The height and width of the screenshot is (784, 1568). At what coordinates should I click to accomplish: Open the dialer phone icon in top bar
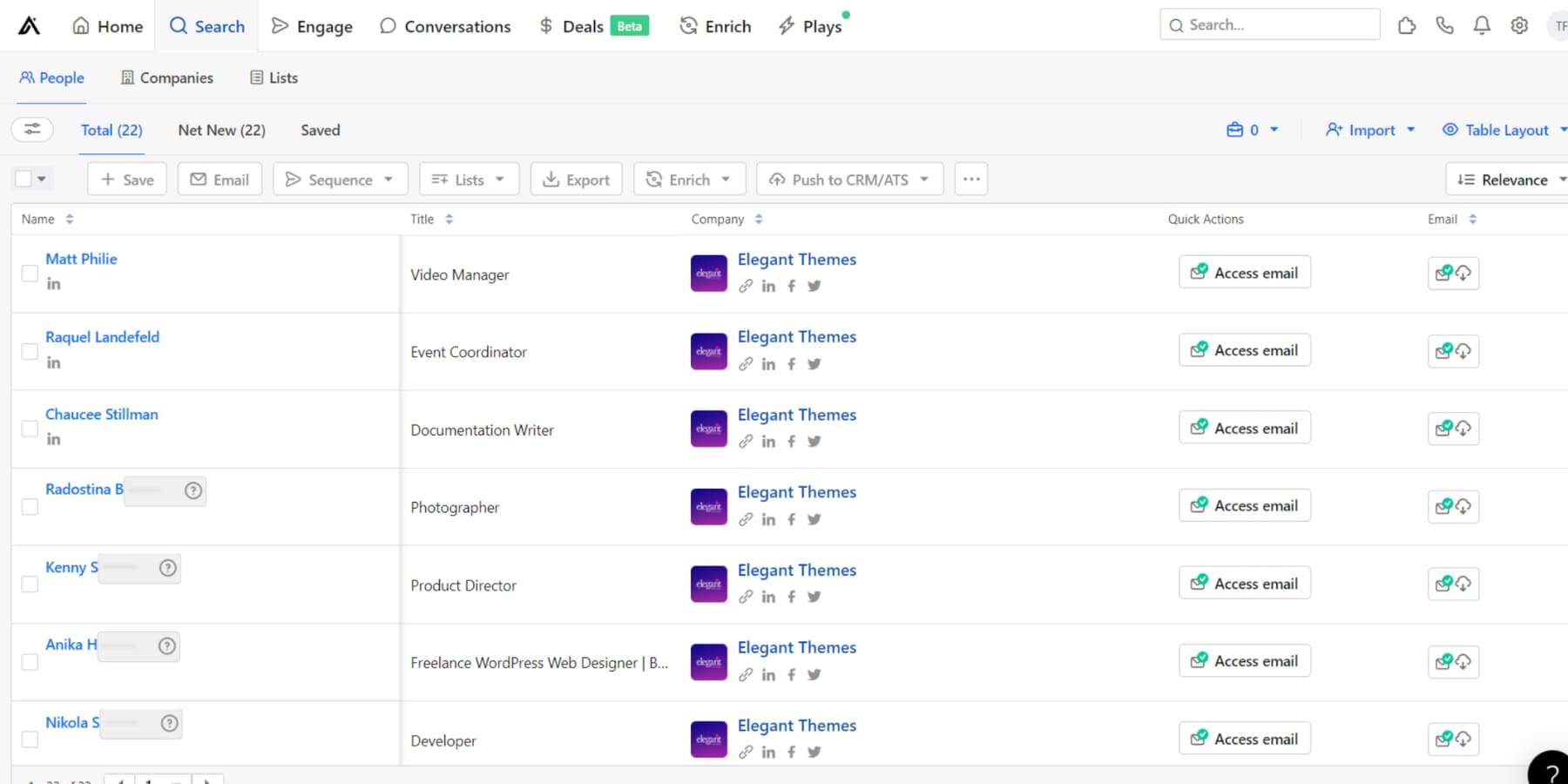point(1444,25)
